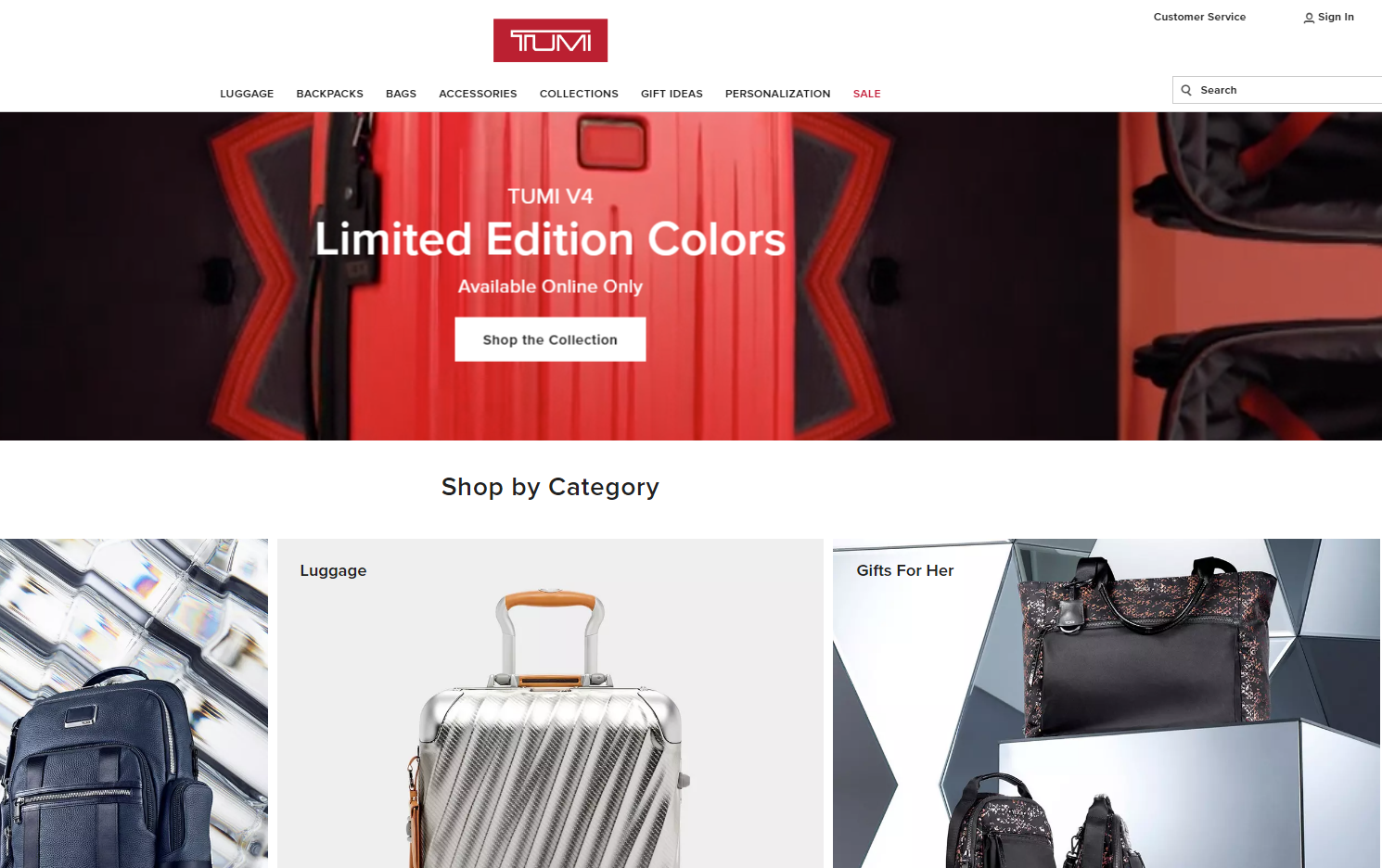Expand the Personalization menu
This screenshot has height=868, width=1382.
tap(777, 94)
